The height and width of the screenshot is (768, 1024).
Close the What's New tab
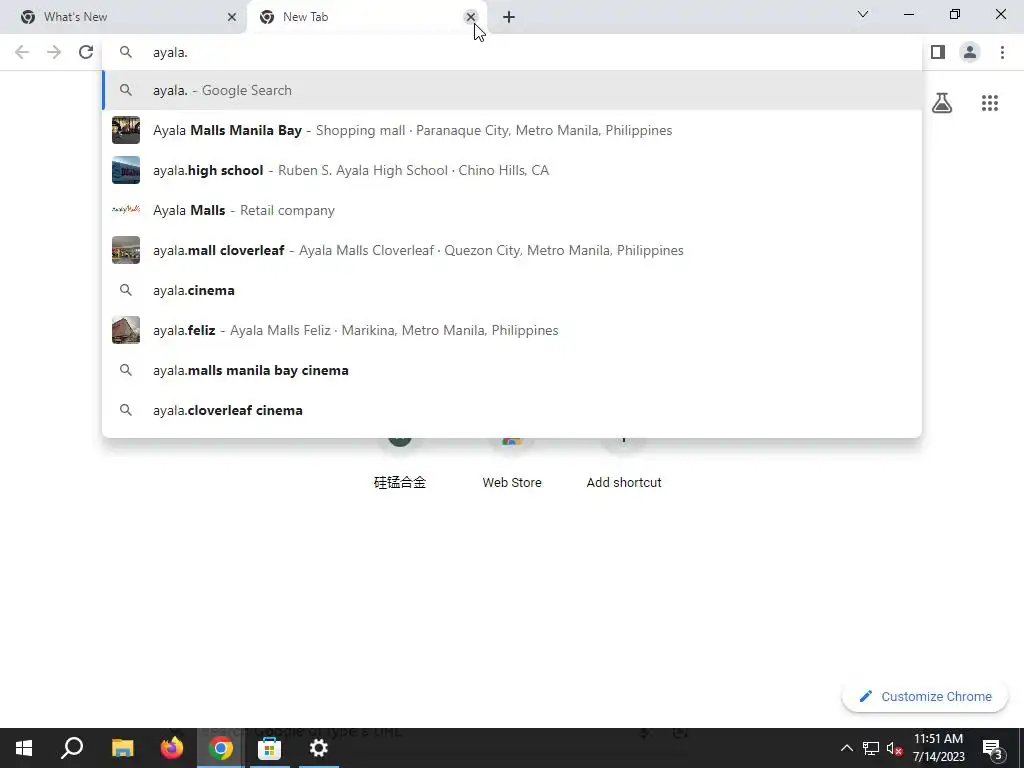[x=232, y=17]
